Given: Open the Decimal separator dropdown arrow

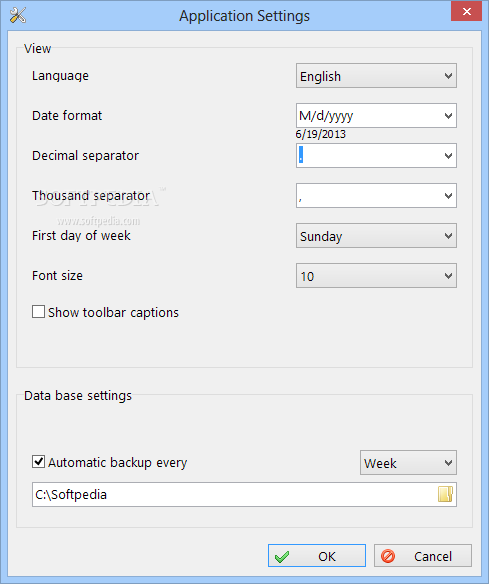Looking at the screenshot, I should [x=448, y=155].
